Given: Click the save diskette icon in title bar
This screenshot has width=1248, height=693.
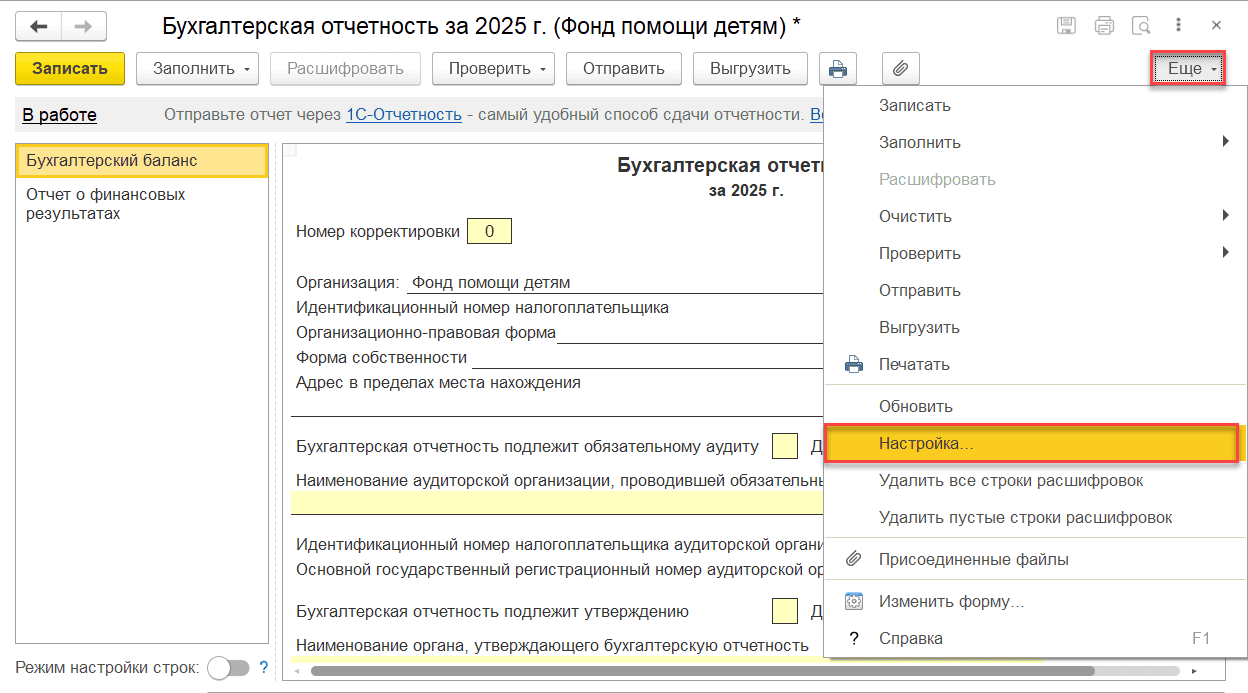Looking at the screenshot, I should tap(1067, 26).
